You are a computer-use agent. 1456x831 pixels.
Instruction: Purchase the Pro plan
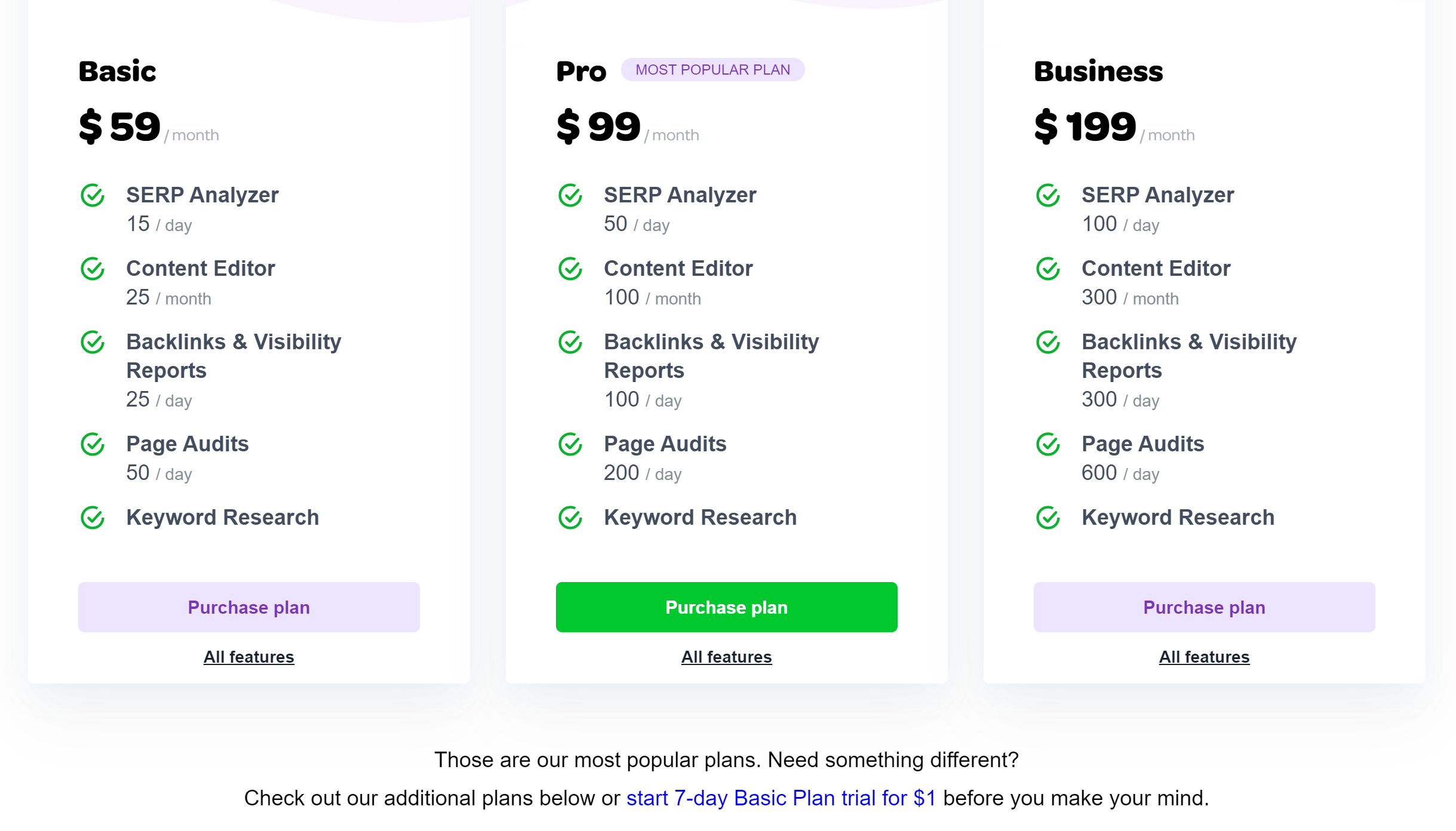click(x=726, y=607)
